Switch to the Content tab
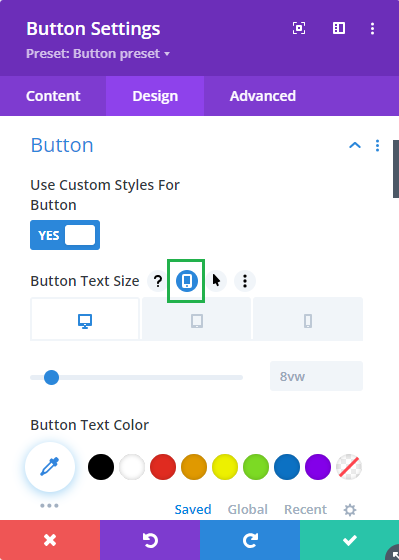Image resolution: width=399 pixels, height=560 pixels. (53, 96)
